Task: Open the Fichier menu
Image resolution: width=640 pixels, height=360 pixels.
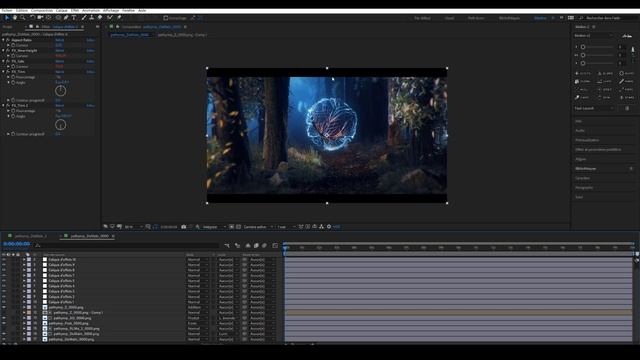Action: tap(7, 10)
